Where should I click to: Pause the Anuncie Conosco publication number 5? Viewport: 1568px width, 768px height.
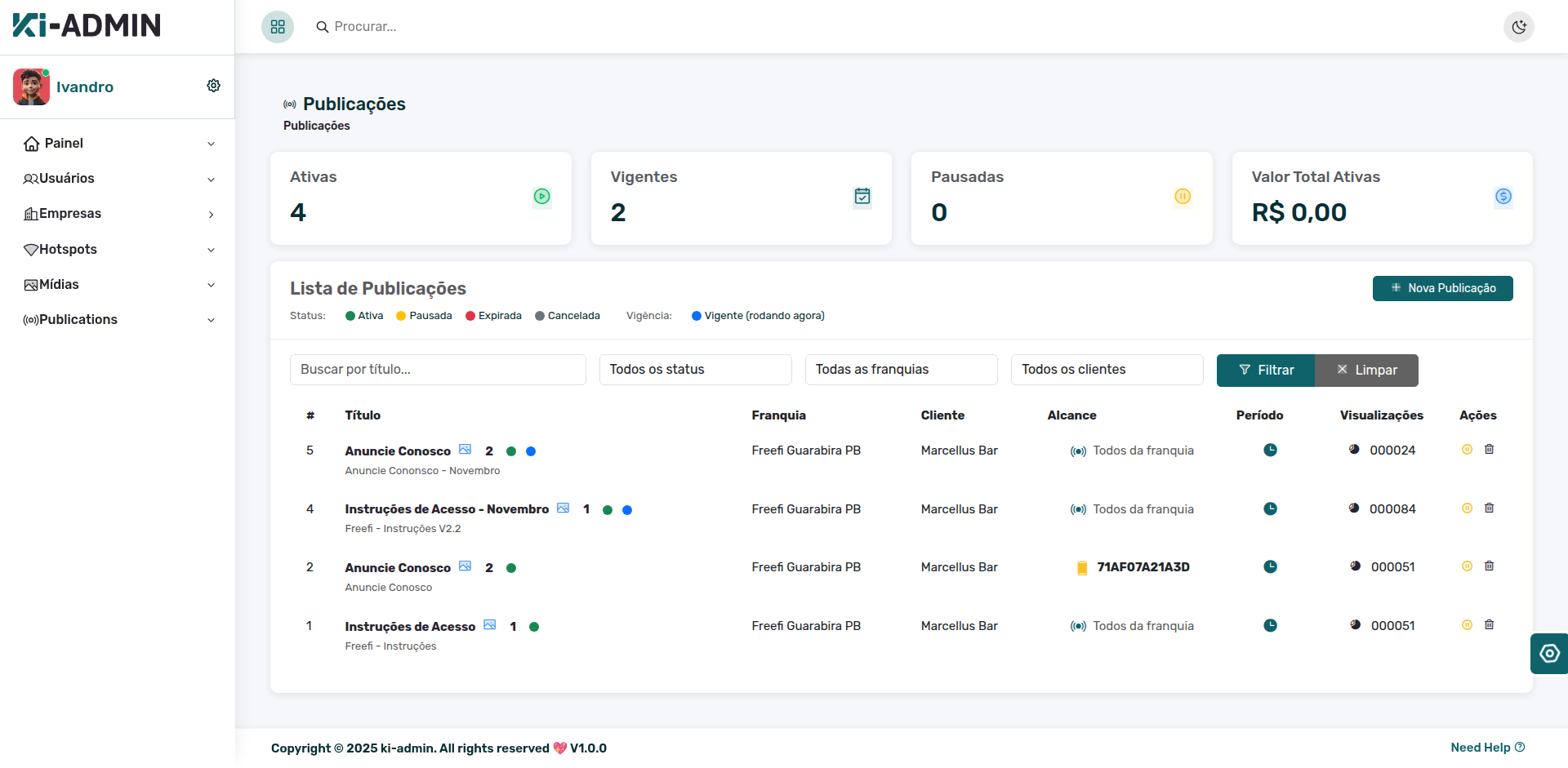pyautogui.click(x=1467, y=449)
